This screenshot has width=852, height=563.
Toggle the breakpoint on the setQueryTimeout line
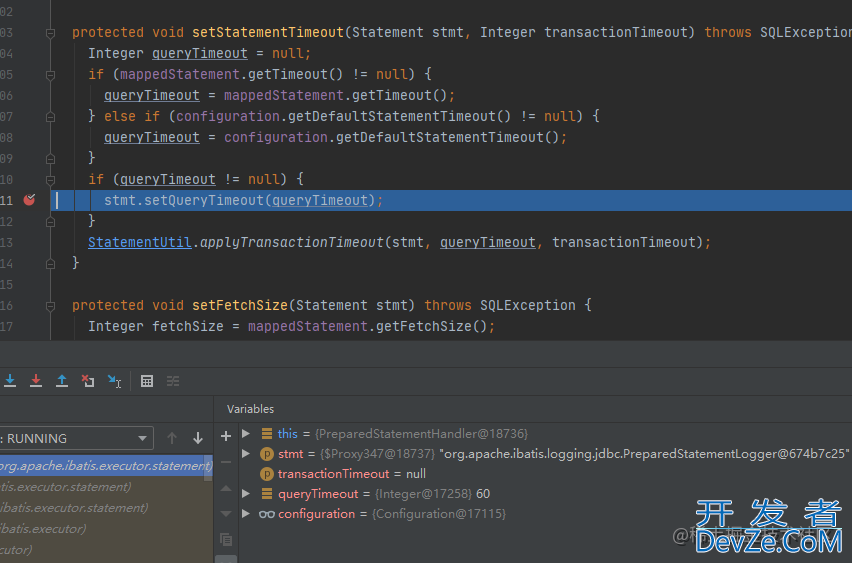coord(29,200)
